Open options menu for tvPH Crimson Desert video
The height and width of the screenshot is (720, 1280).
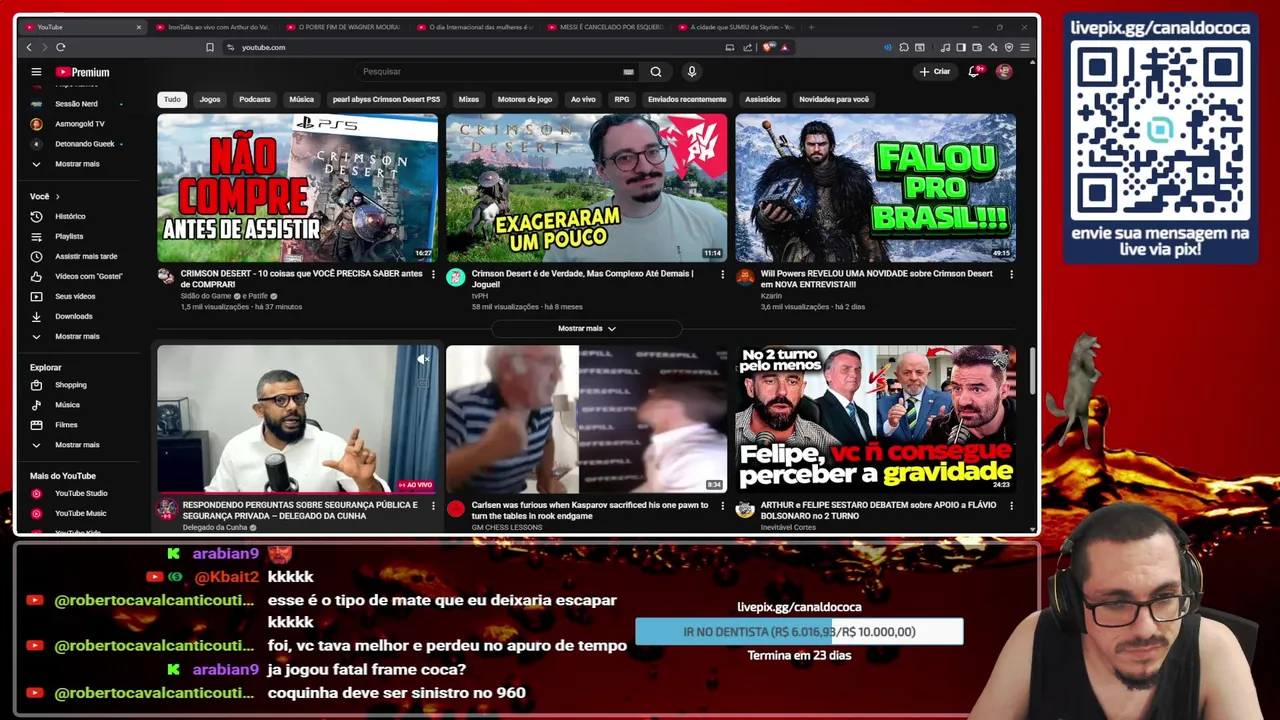[722, 274]
